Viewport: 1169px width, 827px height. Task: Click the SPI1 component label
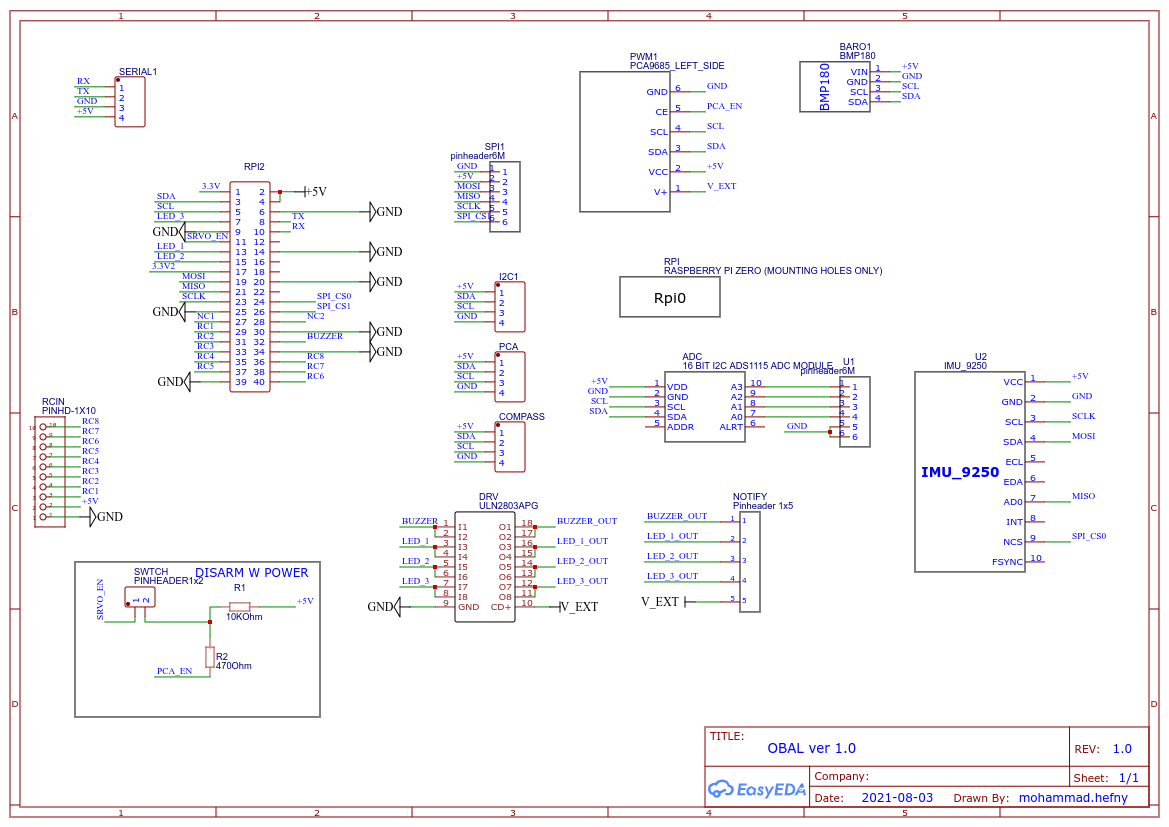click(x=494, y=147)
